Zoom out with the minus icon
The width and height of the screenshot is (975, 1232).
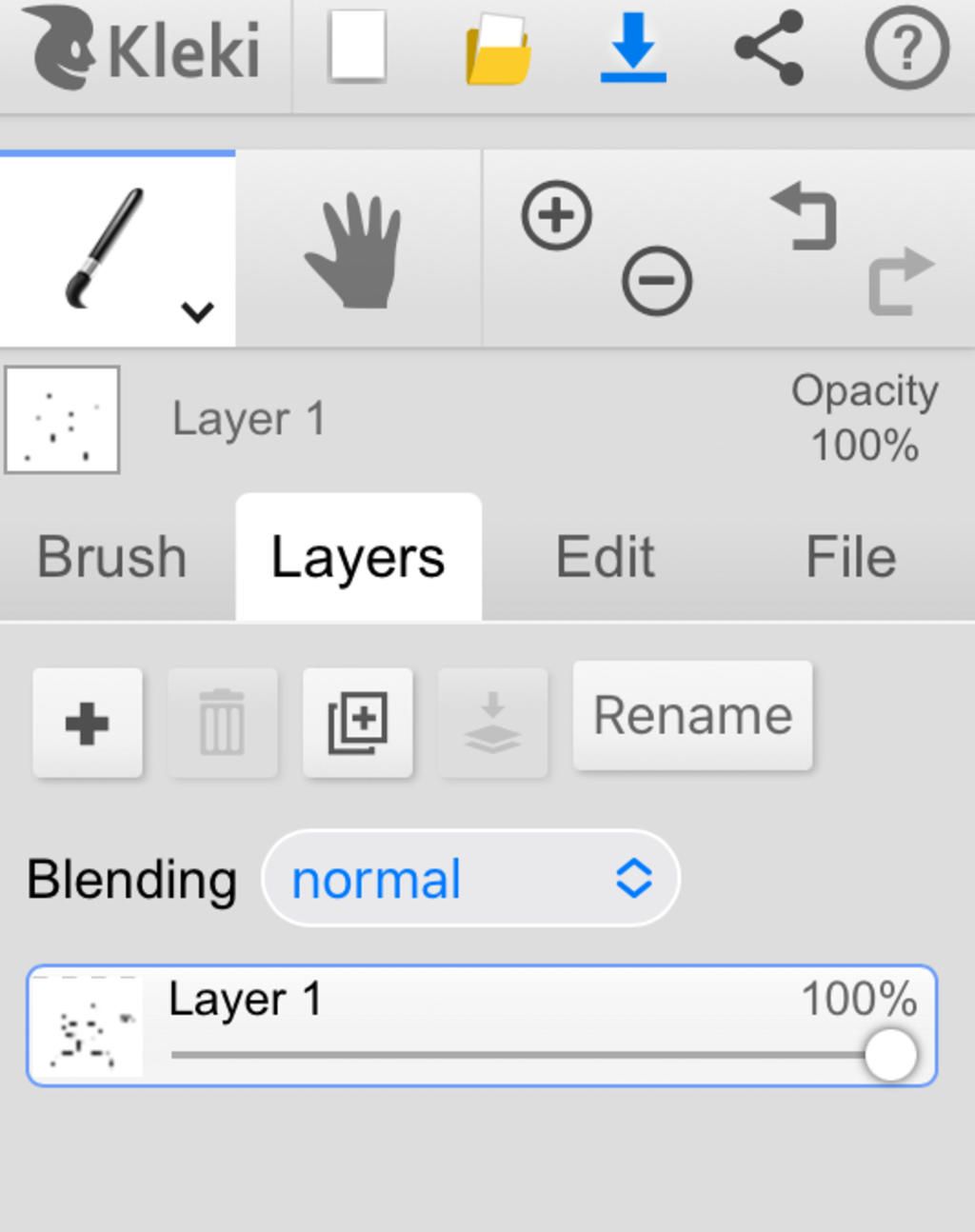pyautogui.click(x=657, y=281)
